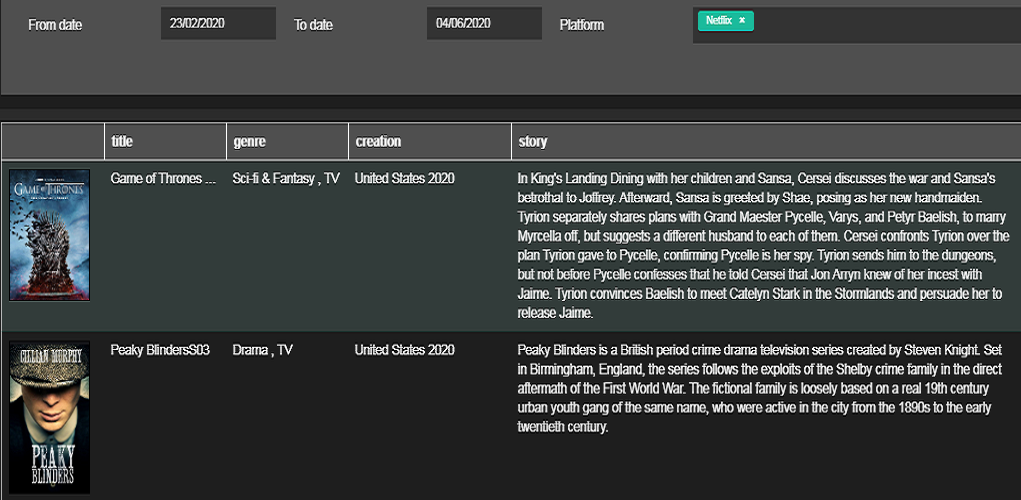Open the Platform multi-select box
This screenshot has height=500, width=1021.
click(x=880, y=25)
